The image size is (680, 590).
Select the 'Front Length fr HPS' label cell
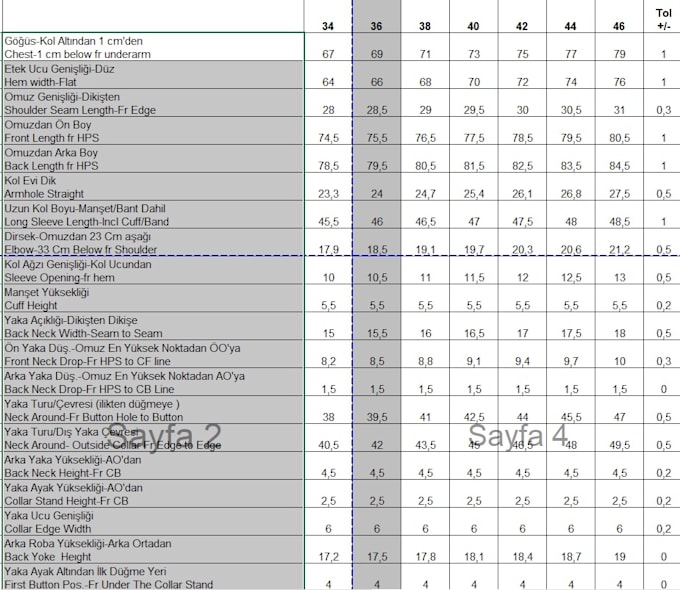(153, 131)
